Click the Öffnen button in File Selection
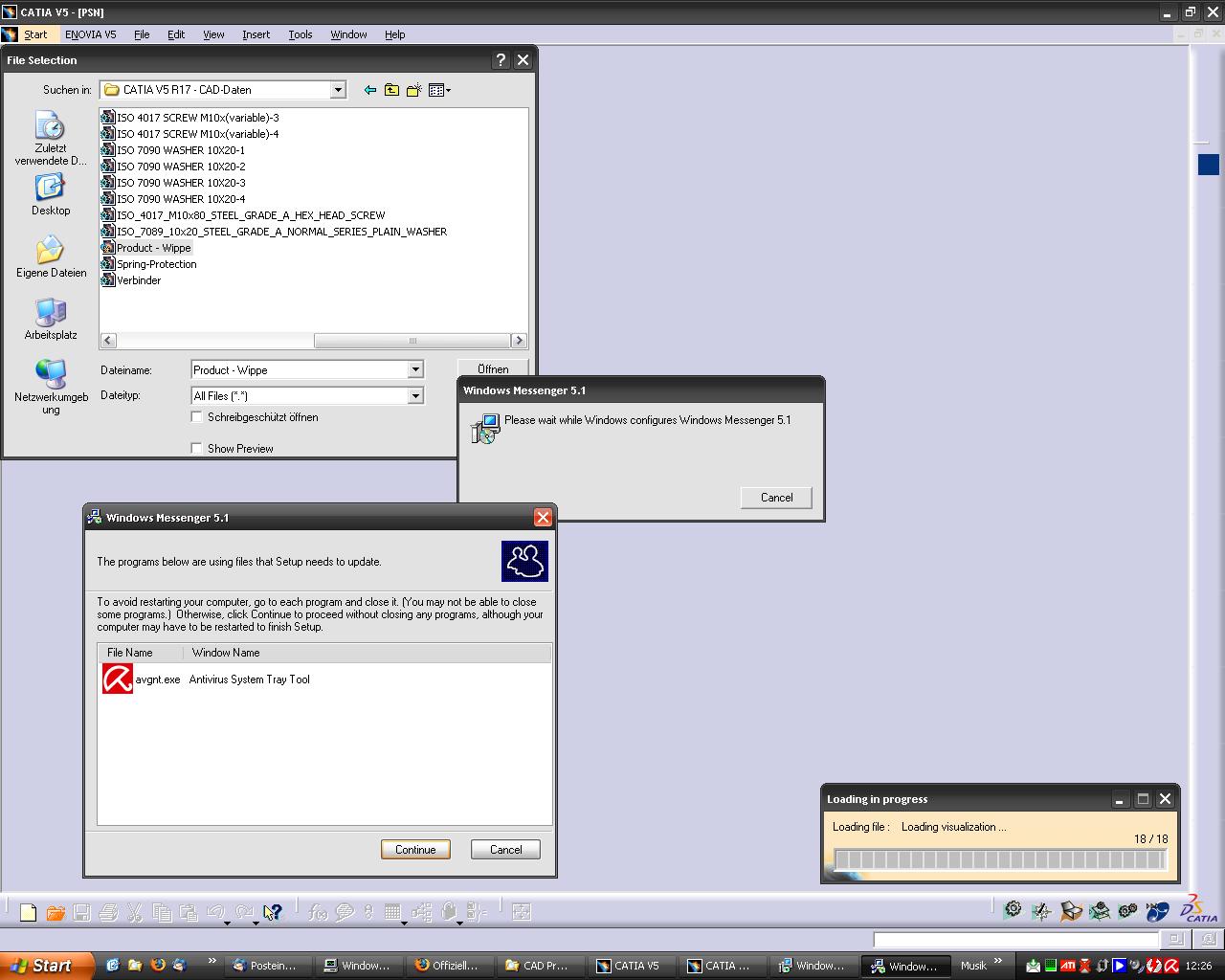This screenshot has width=1225, height=980. pyautogui.click(x=493, y=368)
